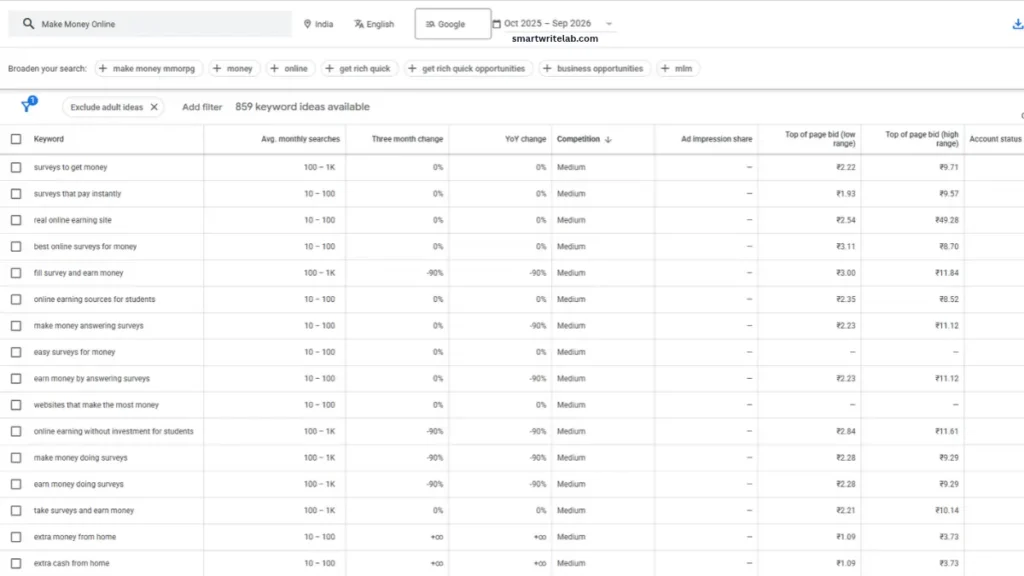The height and width of the screenshot is (576, 1024).
Task: Check 'extra cash from home' row
Action: tap(16, 563)
